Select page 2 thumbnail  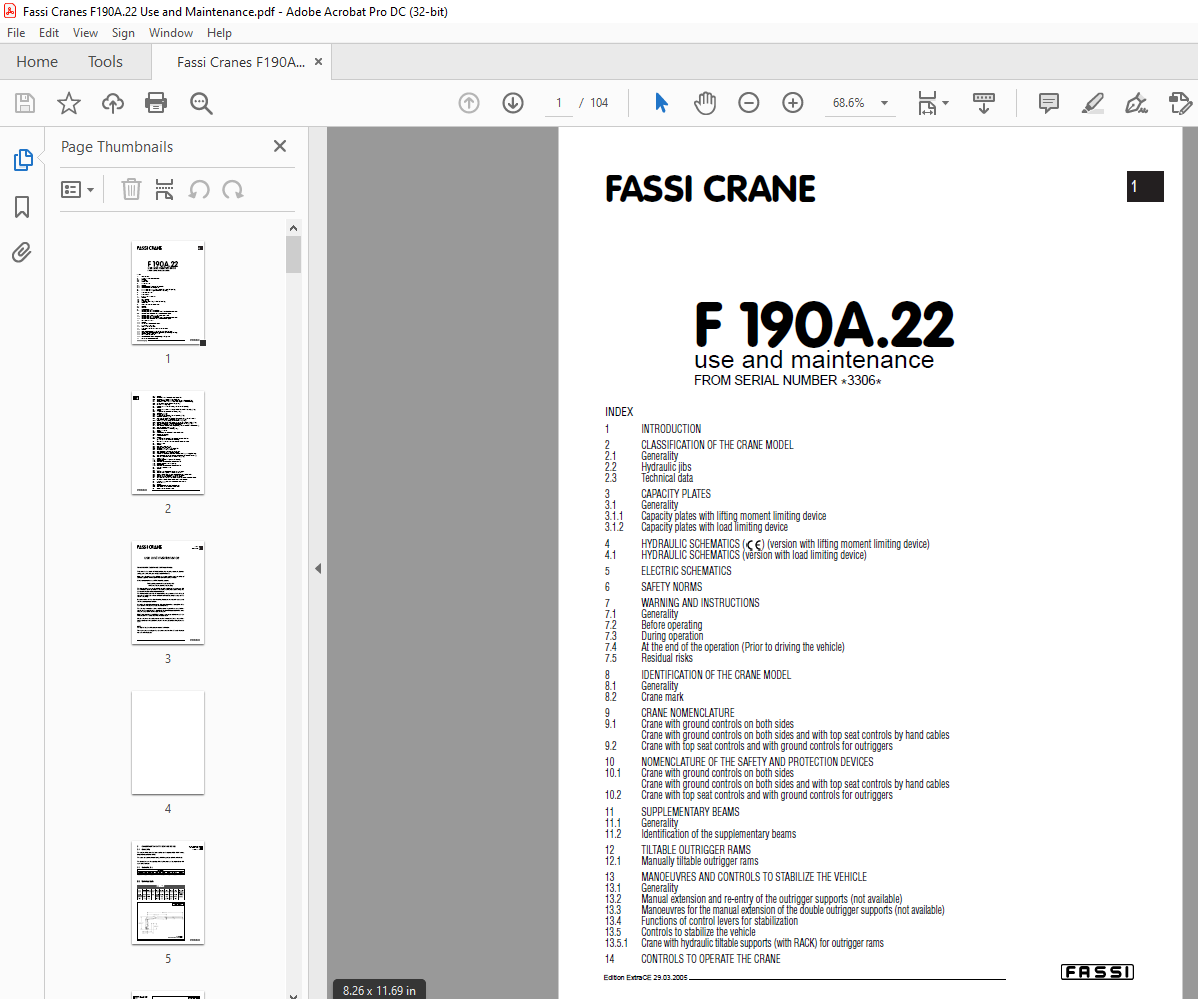168,443
